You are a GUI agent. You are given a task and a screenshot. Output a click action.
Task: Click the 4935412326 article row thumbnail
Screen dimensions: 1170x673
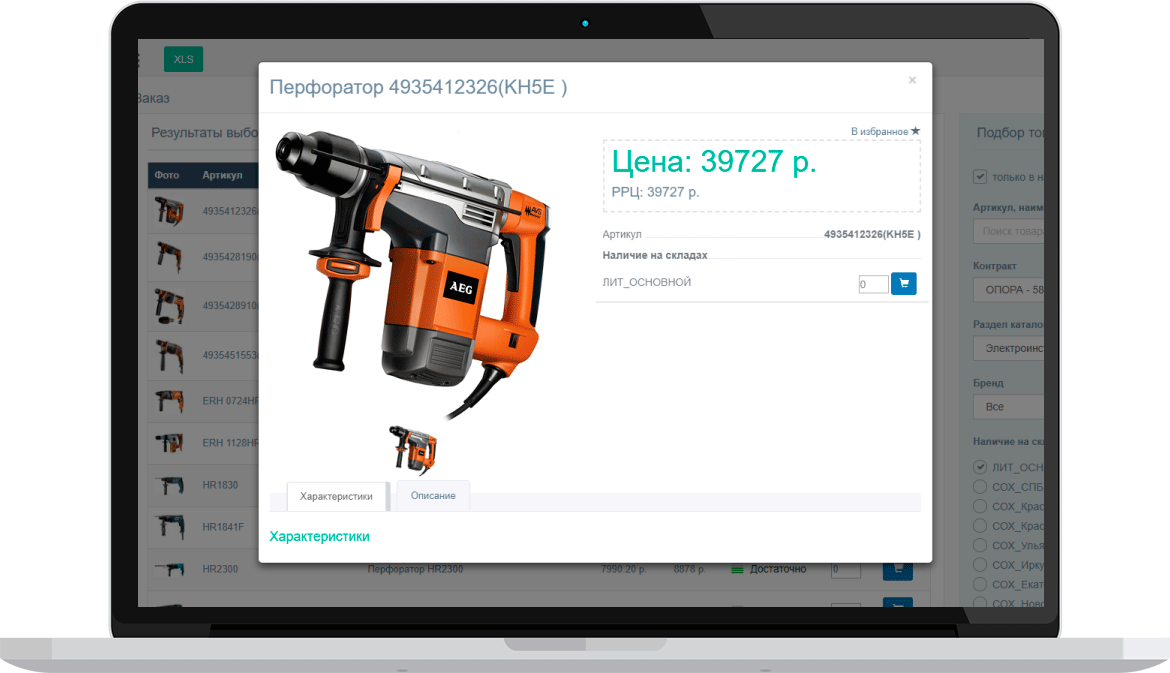tap(169, 211)
